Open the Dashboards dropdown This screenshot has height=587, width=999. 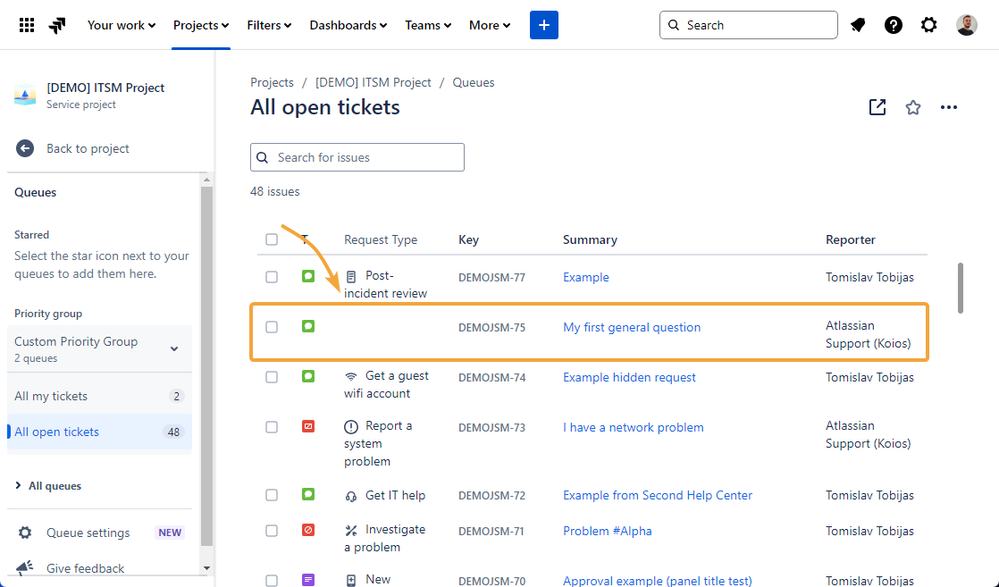(x=348, y=25)
